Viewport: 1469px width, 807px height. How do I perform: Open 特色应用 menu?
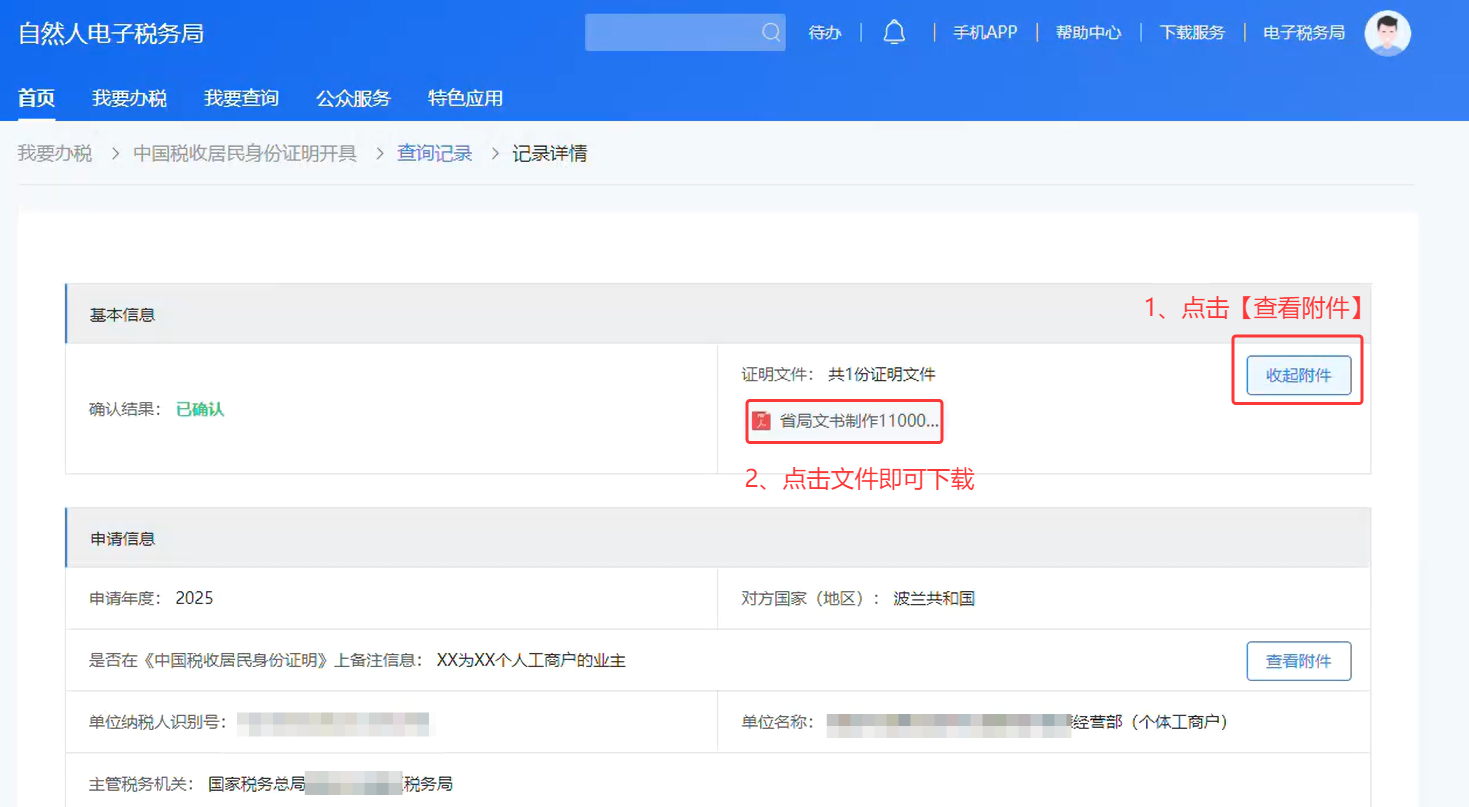(x=465, y=98)
